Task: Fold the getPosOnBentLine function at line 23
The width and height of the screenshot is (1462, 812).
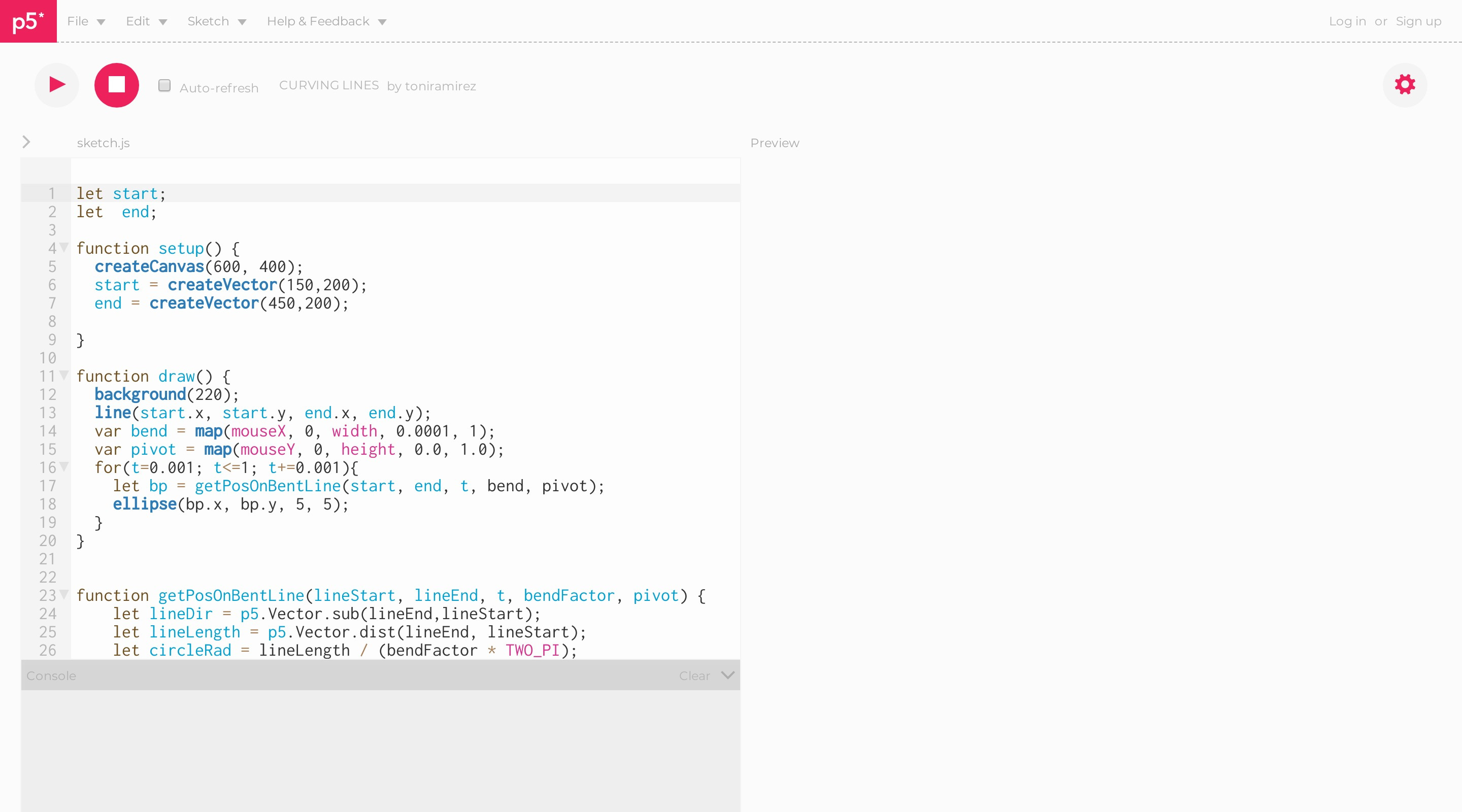Action: 64,594
